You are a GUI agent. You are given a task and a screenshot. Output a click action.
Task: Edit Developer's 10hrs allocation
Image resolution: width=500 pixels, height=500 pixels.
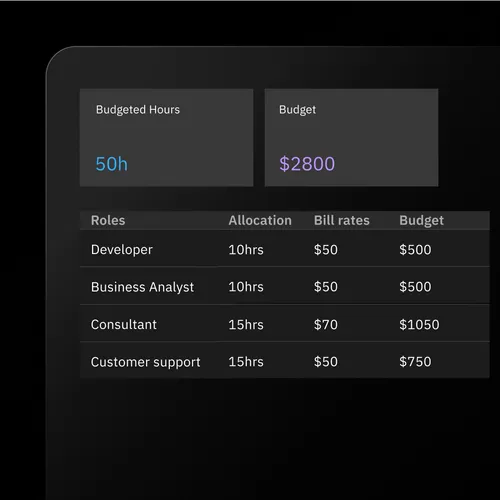click(x=246, y=250)
